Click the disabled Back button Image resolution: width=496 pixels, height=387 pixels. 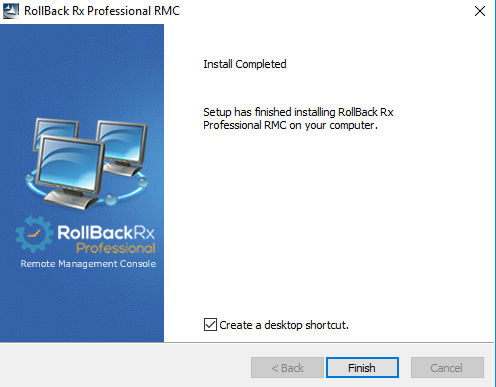pyautogui.click(x=287, y=368)
